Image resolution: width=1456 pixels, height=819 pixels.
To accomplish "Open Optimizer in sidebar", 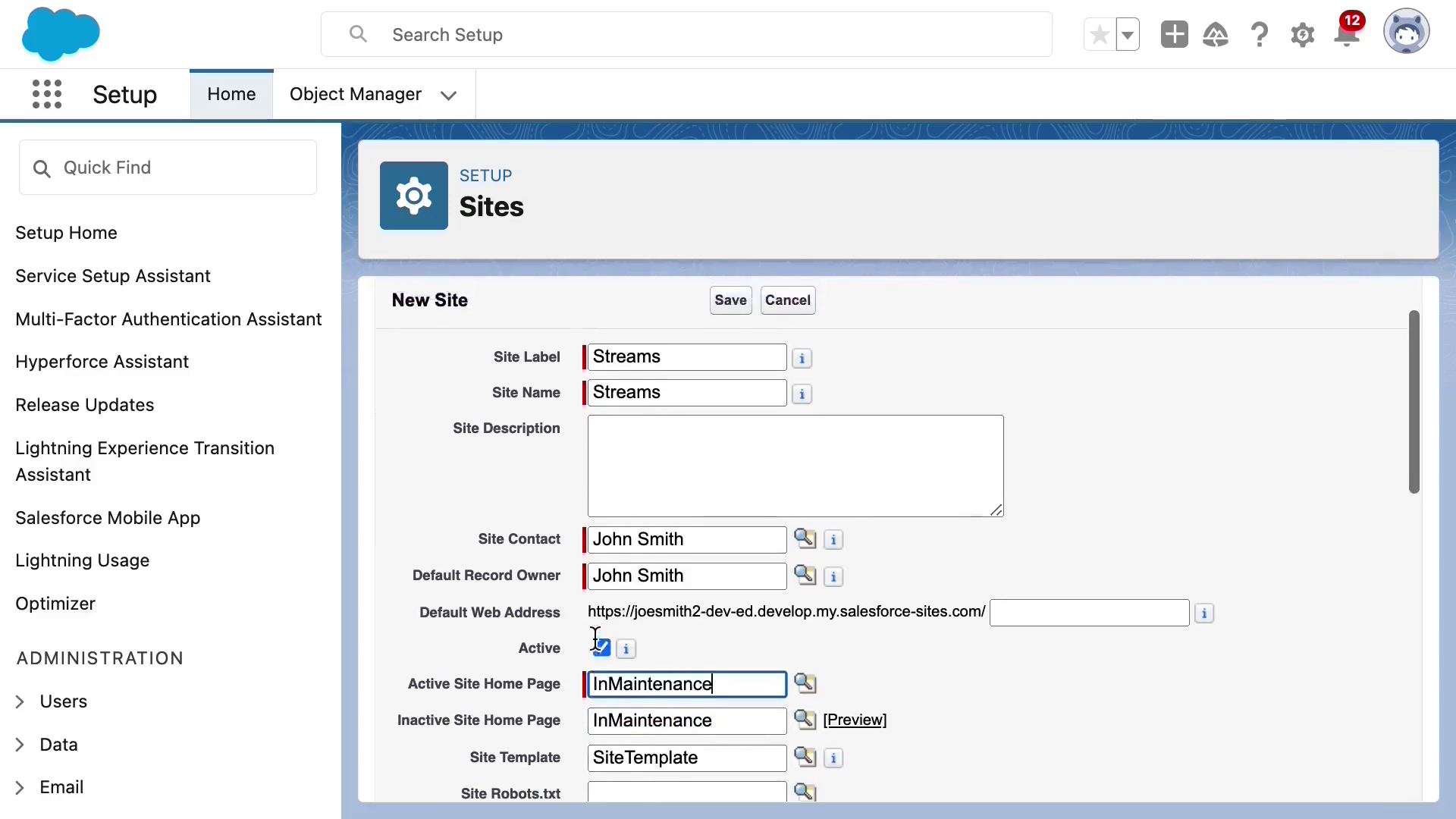I will (55, 604).
